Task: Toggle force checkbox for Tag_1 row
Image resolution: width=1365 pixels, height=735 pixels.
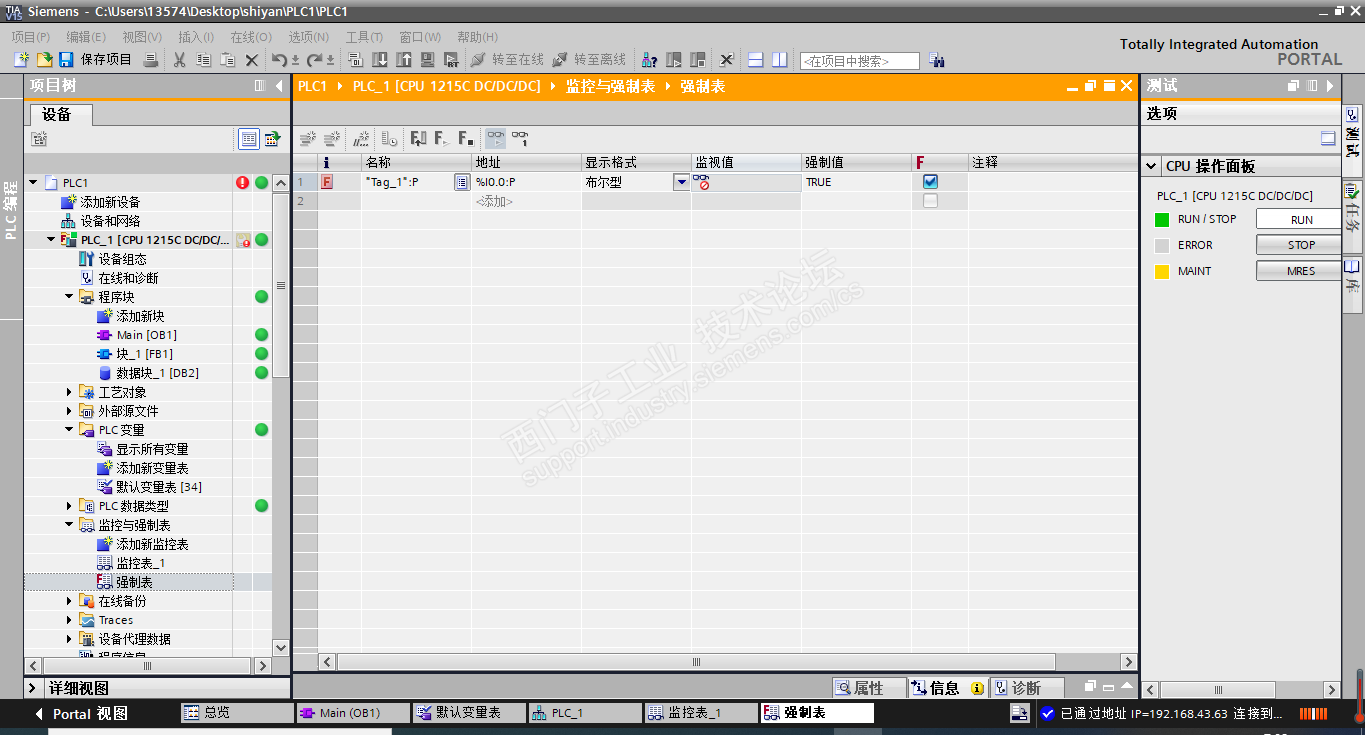Action: [930, 182]
